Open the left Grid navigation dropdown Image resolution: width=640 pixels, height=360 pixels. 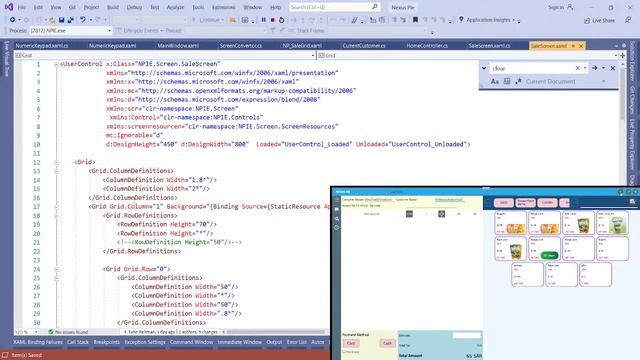click(x=313, y=55)
